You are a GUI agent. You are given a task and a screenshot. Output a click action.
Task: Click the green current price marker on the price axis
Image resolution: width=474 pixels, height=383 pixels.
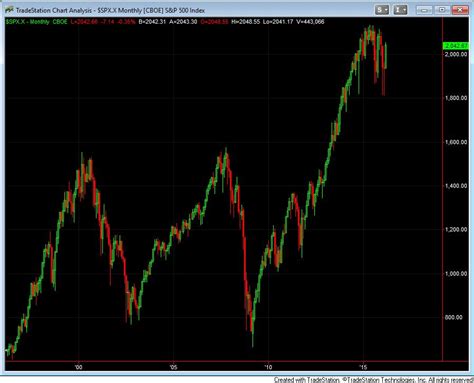pos(455,46)
